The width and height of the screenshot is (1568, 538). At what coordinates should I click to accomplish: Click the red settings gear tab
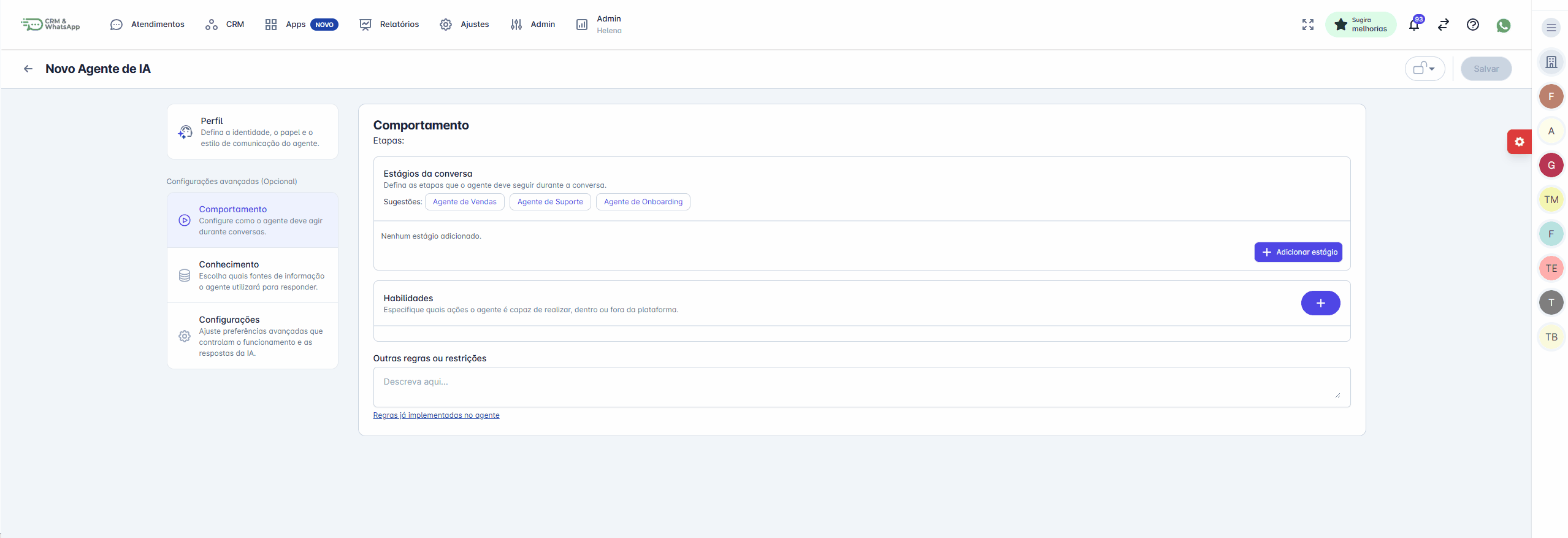(x=1519, y=142)
